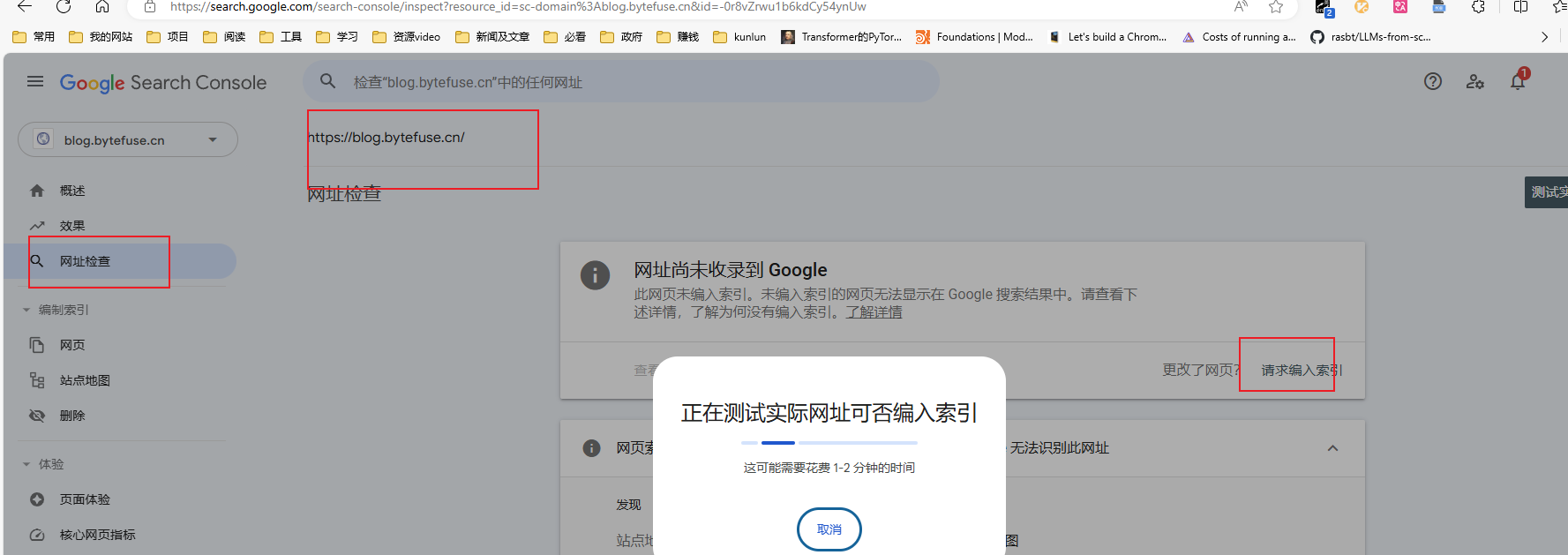The width and height of the screenshot is (1568, 555).
Task: Open 站点地图 in the sidebar
Action: [85, 380]
